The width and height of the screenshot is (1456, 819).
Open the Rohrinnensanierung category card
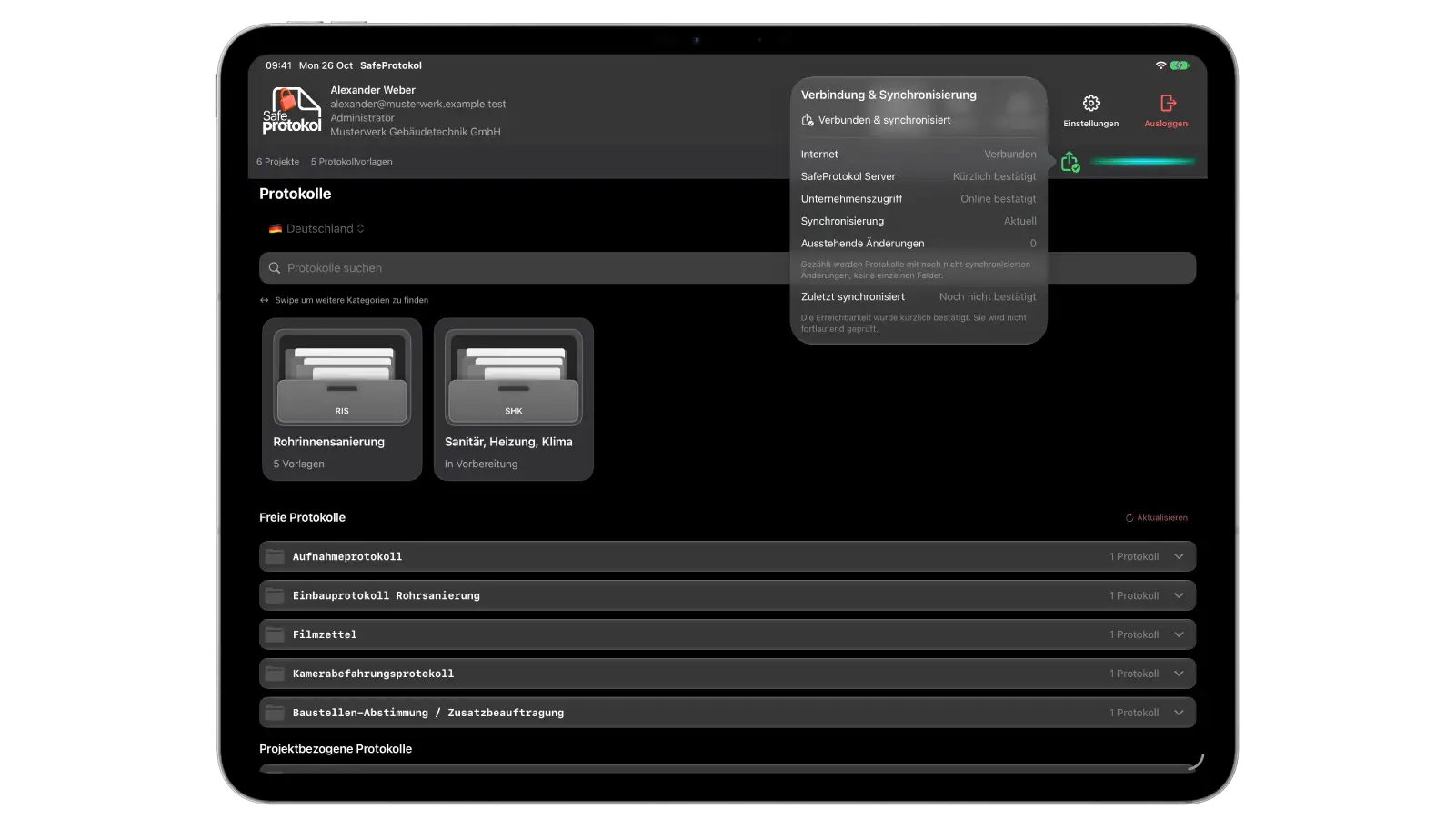342,399
